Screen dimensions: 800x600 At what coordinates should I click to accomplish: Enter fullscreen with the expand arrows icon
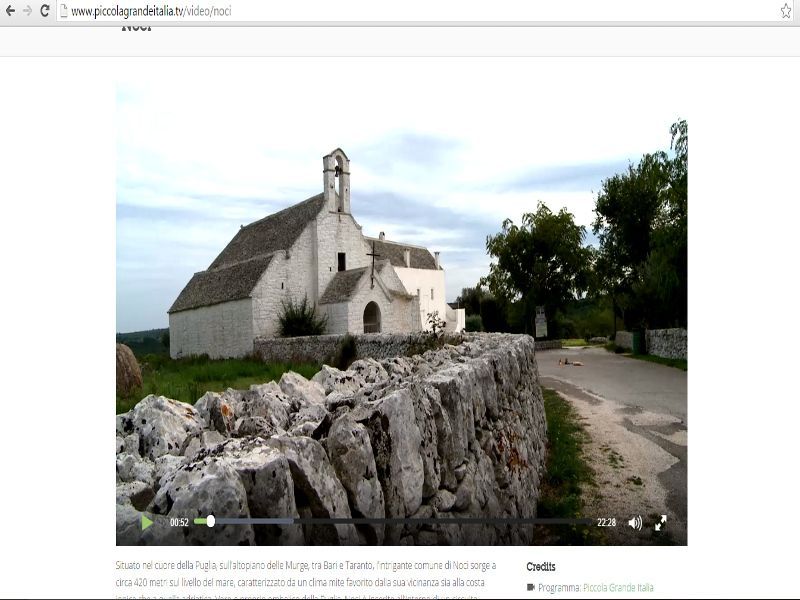[x=661, y=522]
